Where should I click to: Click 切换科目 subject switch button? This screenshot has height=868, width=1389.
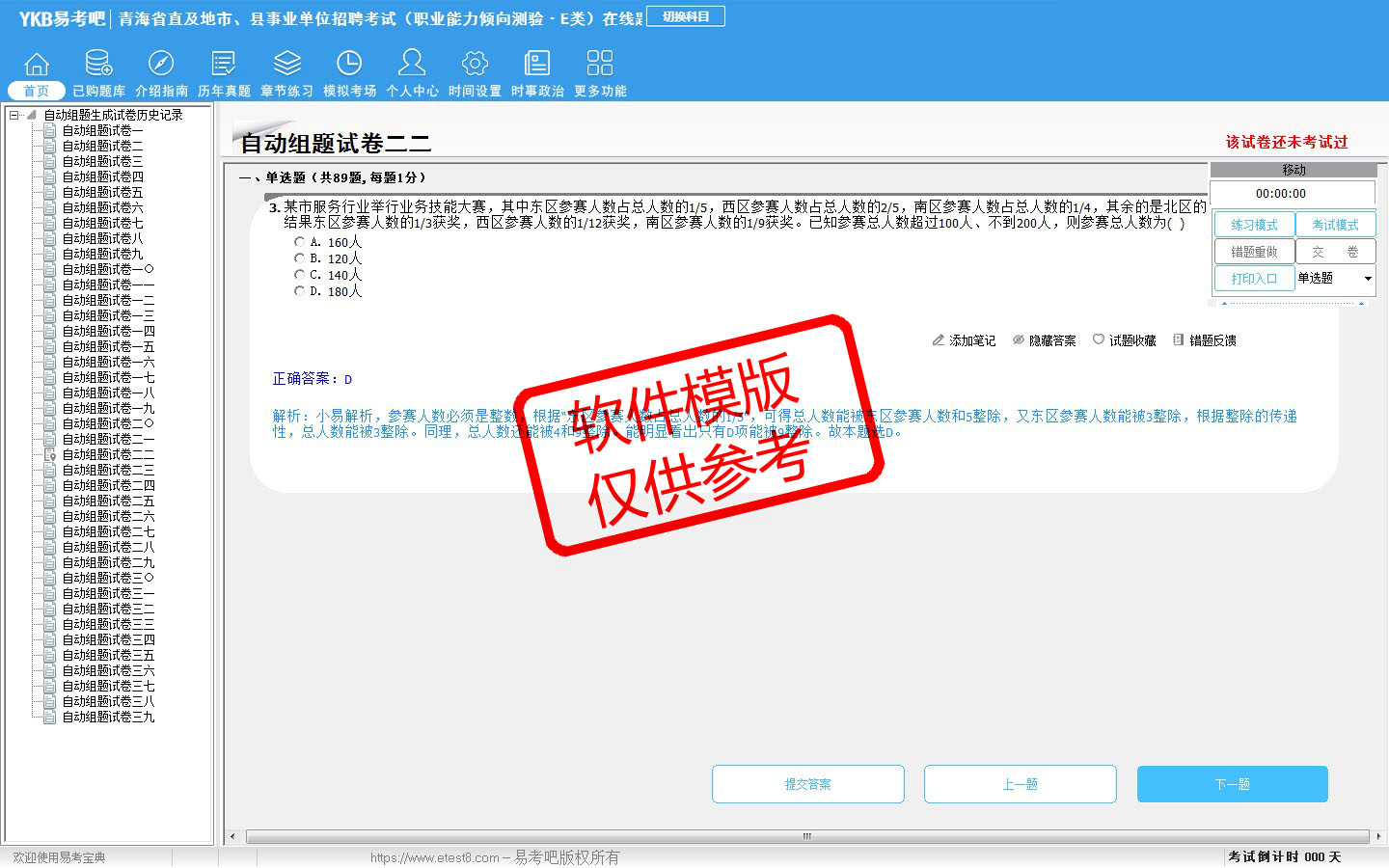686,16
